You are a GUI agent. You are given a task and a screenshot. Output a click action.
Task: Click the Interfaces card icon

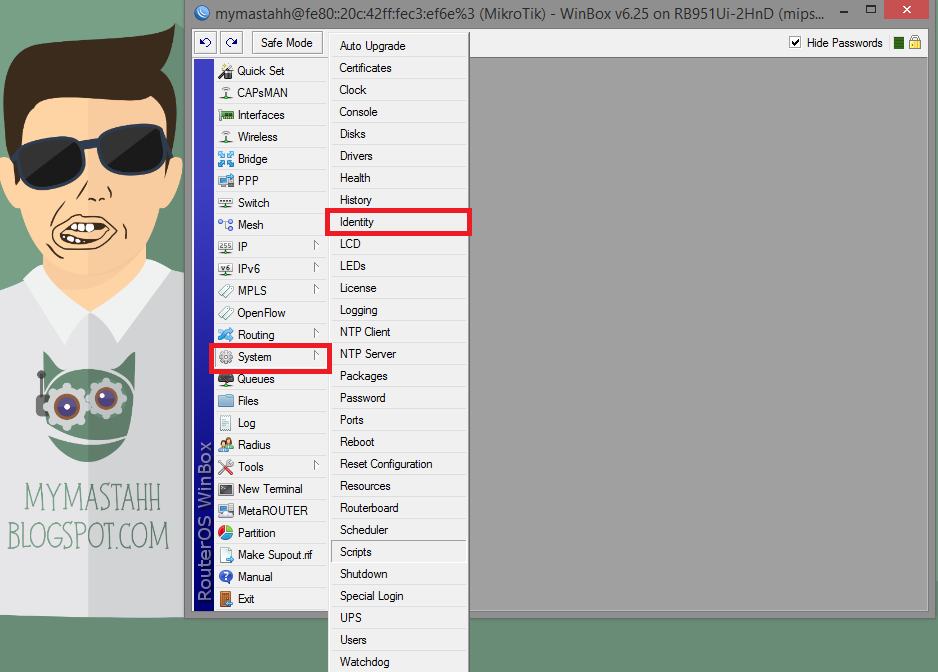[x=226, y=115]
